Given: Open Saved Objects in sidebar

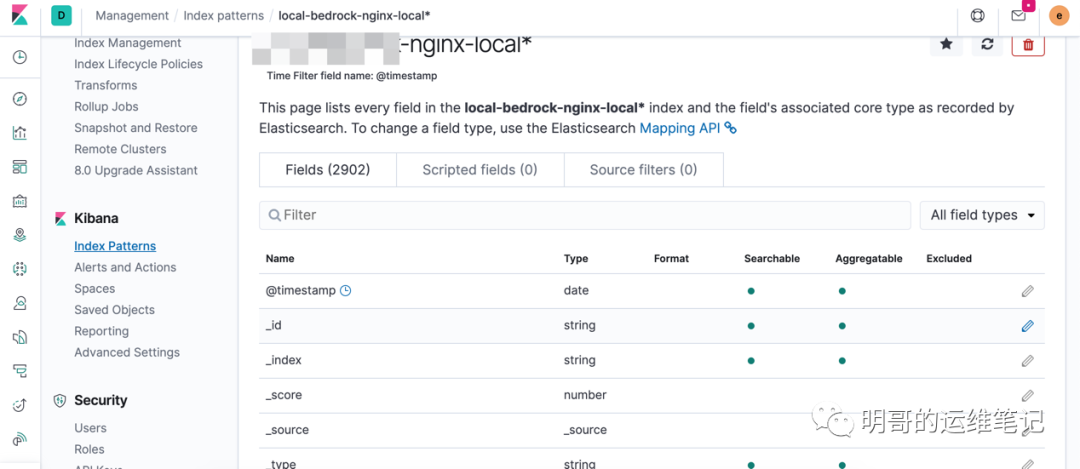Looking at the screenshot, I should pos(114,310).
